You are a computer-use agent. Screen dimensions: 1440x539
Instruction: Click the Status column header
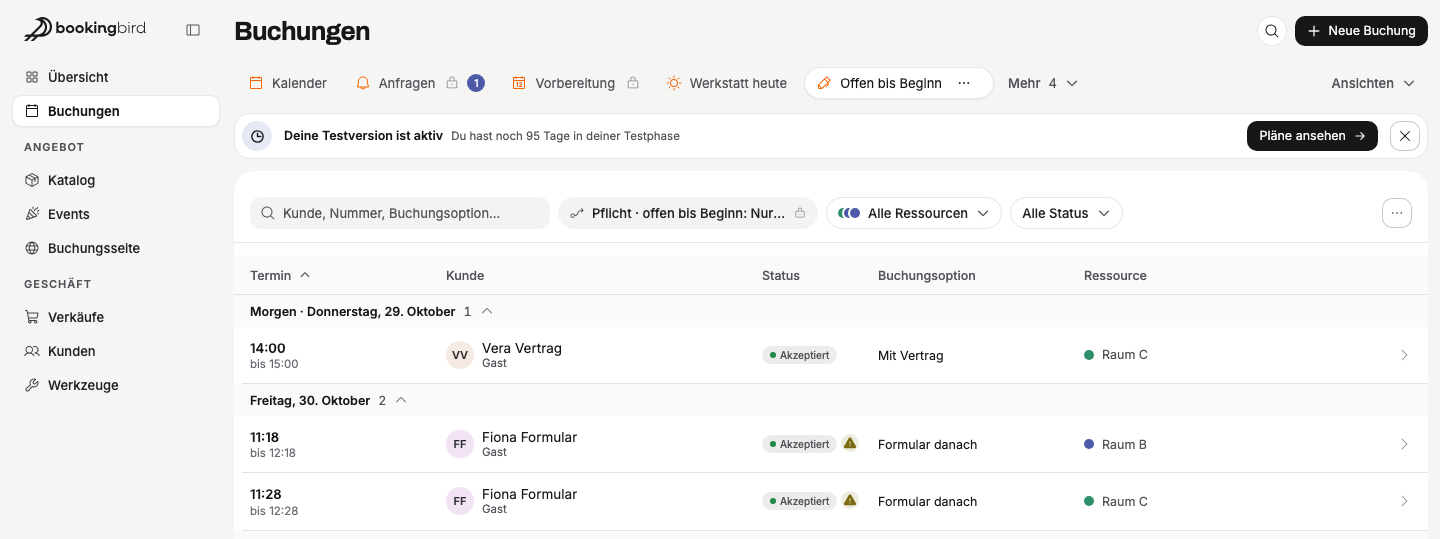[781, 275]
